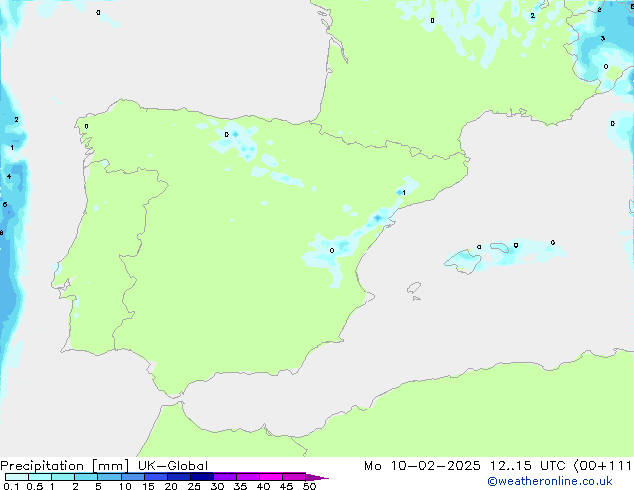Click the 0.5–1 mm legend color box
The width and height of the screenshot is (634, 490).
click(40, 477)
